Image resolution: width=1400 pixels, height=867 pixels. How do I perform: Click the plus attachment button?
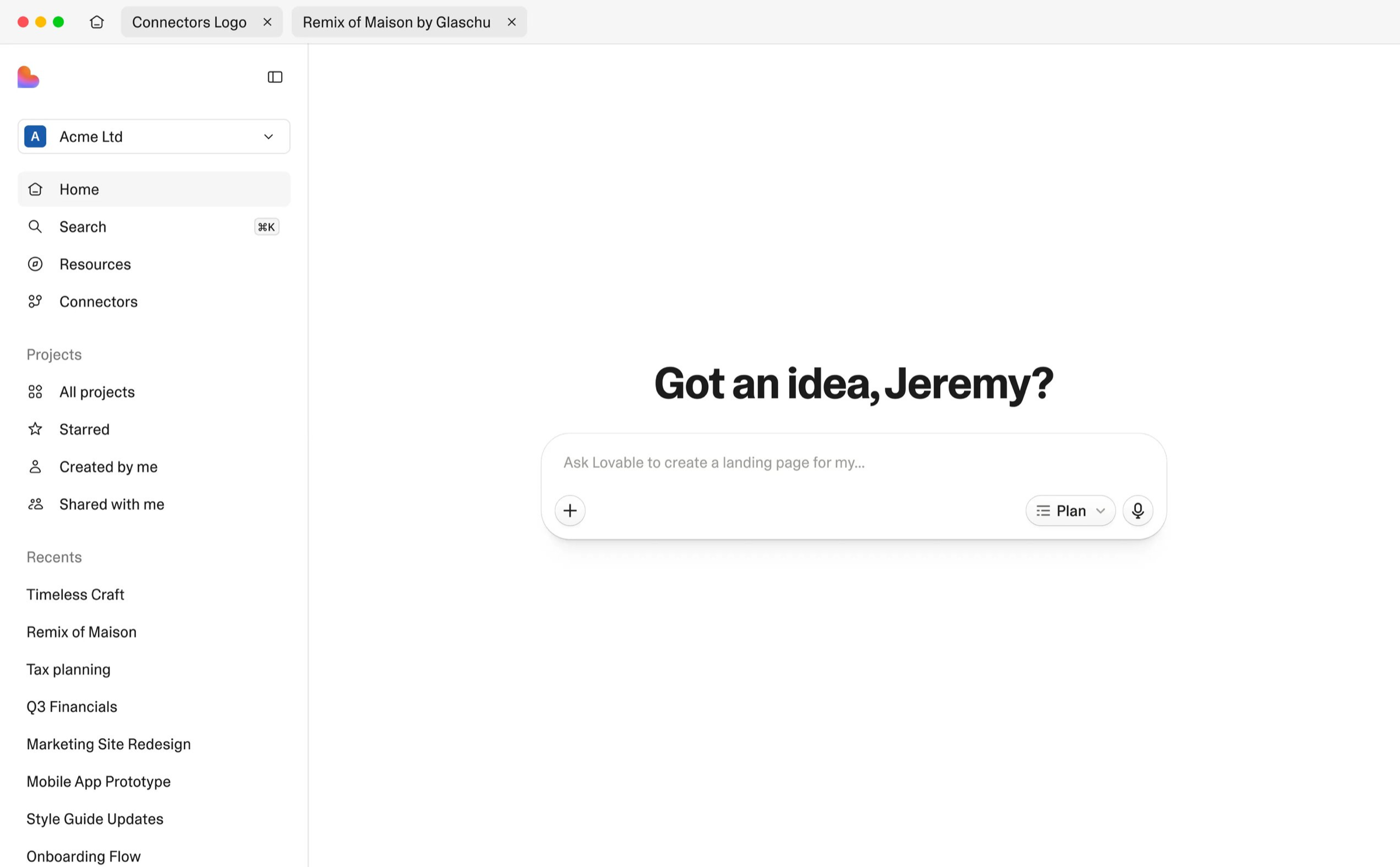click(570, 511)
